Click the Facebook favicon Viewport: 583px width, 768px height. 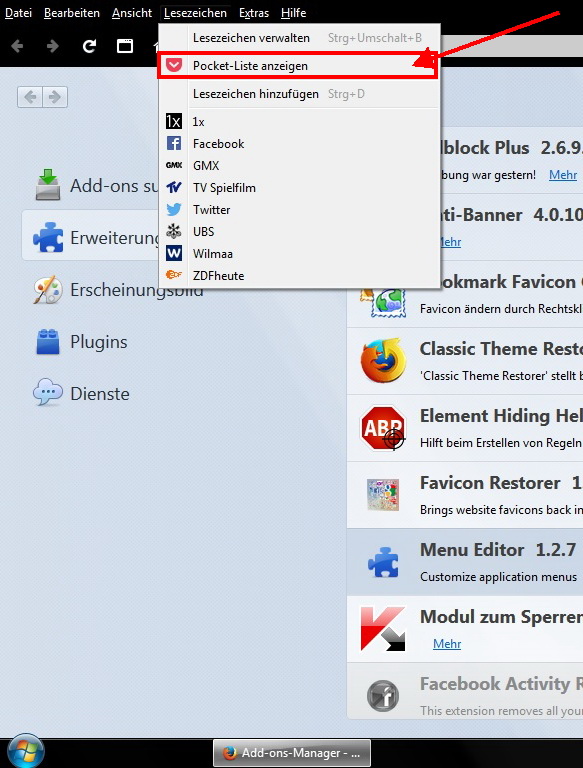[174, 143]
